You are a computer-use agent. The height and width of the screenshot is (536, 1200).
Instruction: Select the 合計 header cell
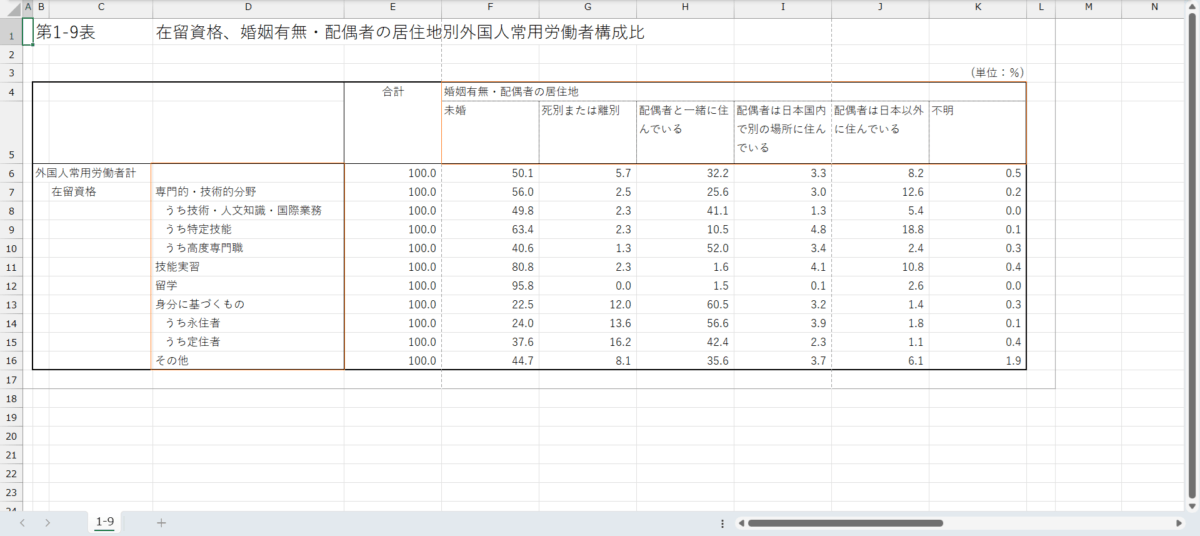point(393,91)
